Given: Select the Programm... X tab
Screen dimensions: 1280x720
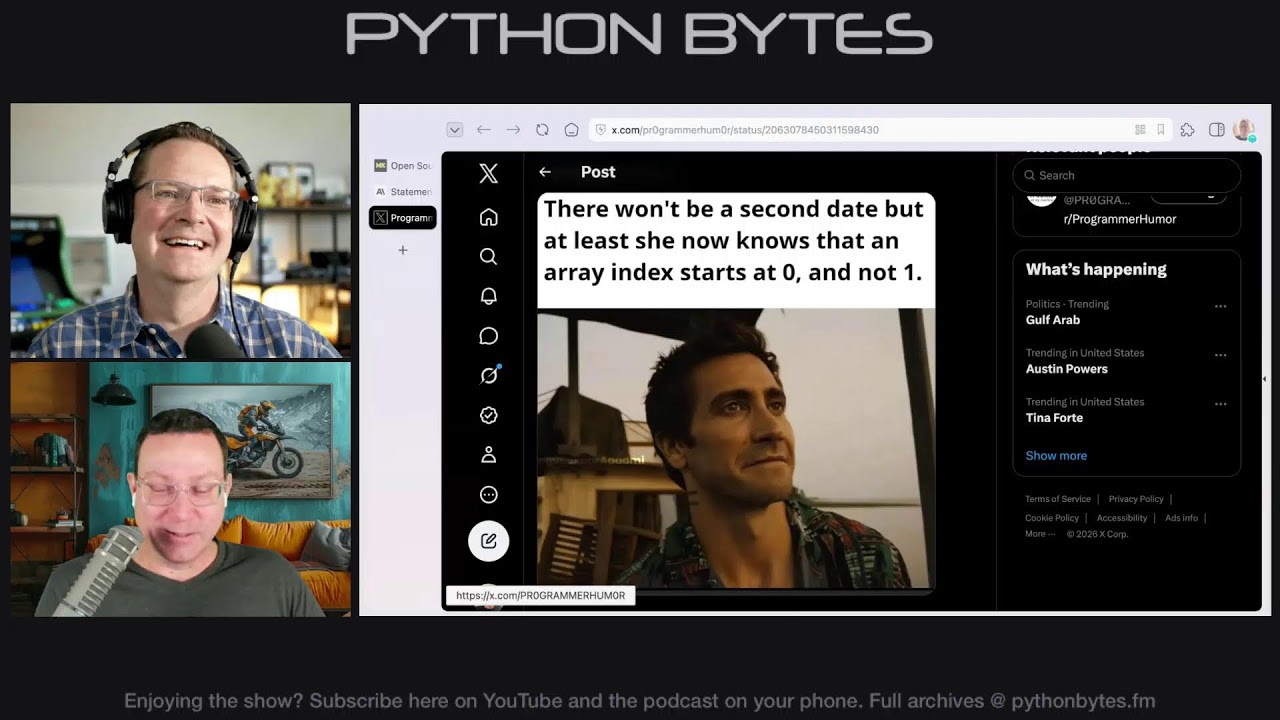Looking at the screenshot, I should click(403, 218).
